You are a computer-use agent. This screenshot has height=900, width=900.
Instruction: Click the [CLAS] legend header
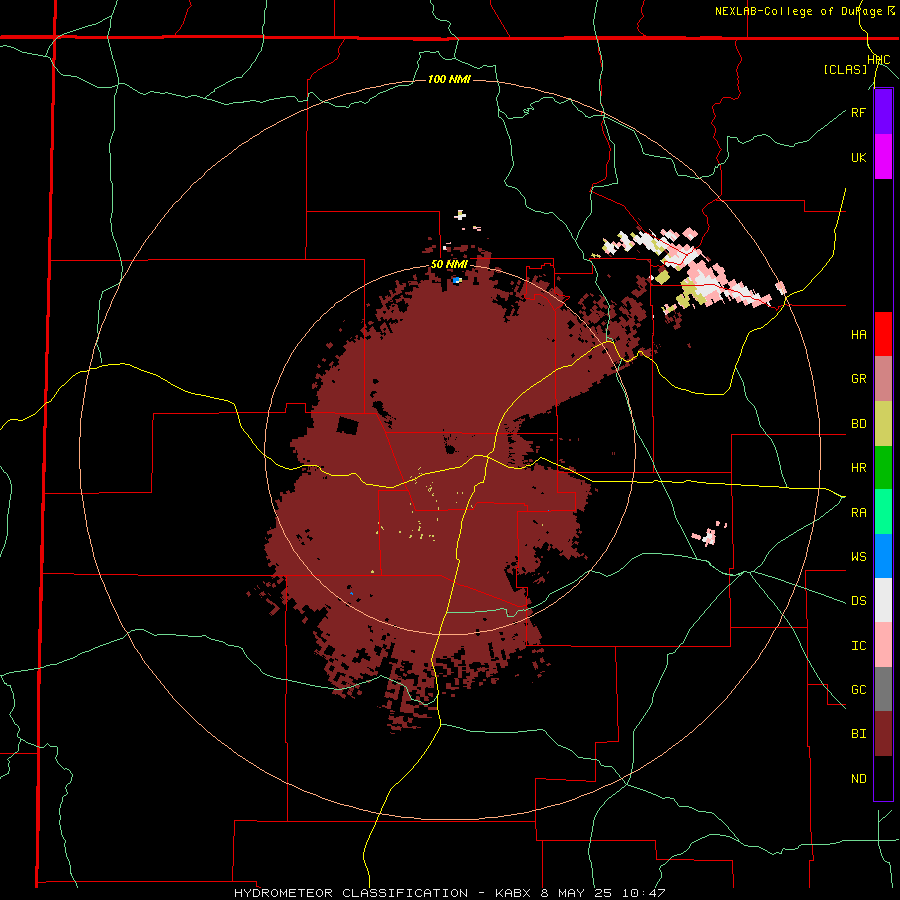(845, 70)
